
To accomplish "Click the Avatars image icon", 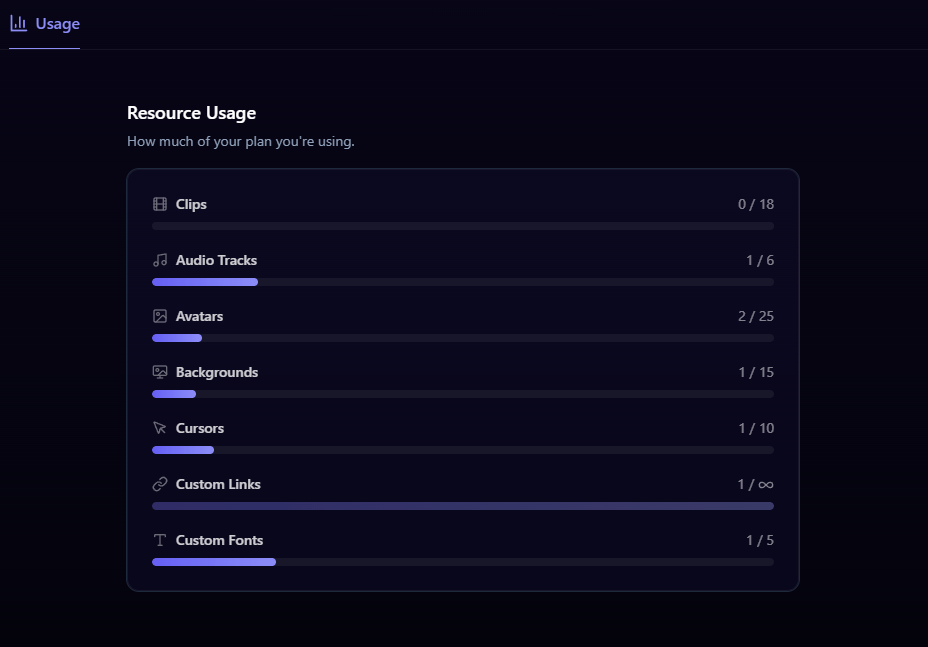I will tap(159, 315).
